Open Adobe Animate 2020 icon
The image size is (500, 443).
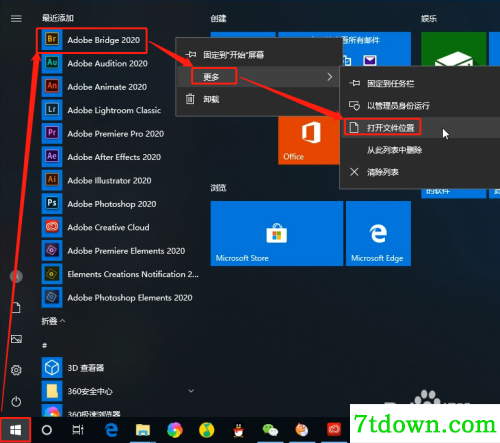tap(52, 87)
